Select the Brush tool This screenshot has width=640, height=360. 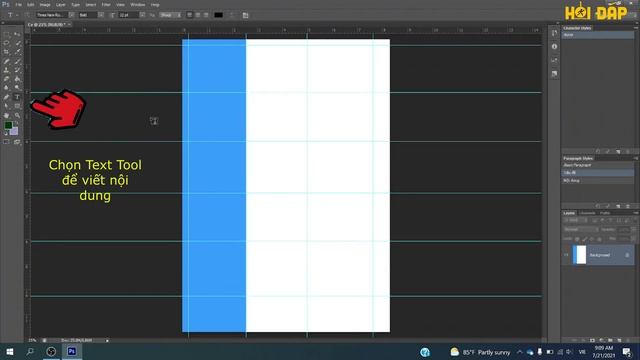[x=17, y=61]
